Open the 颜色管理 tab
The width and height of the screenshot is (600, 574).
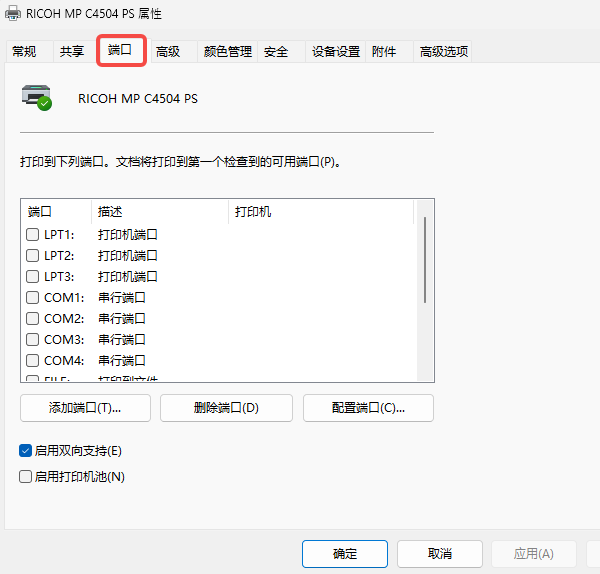coord(228,51)
